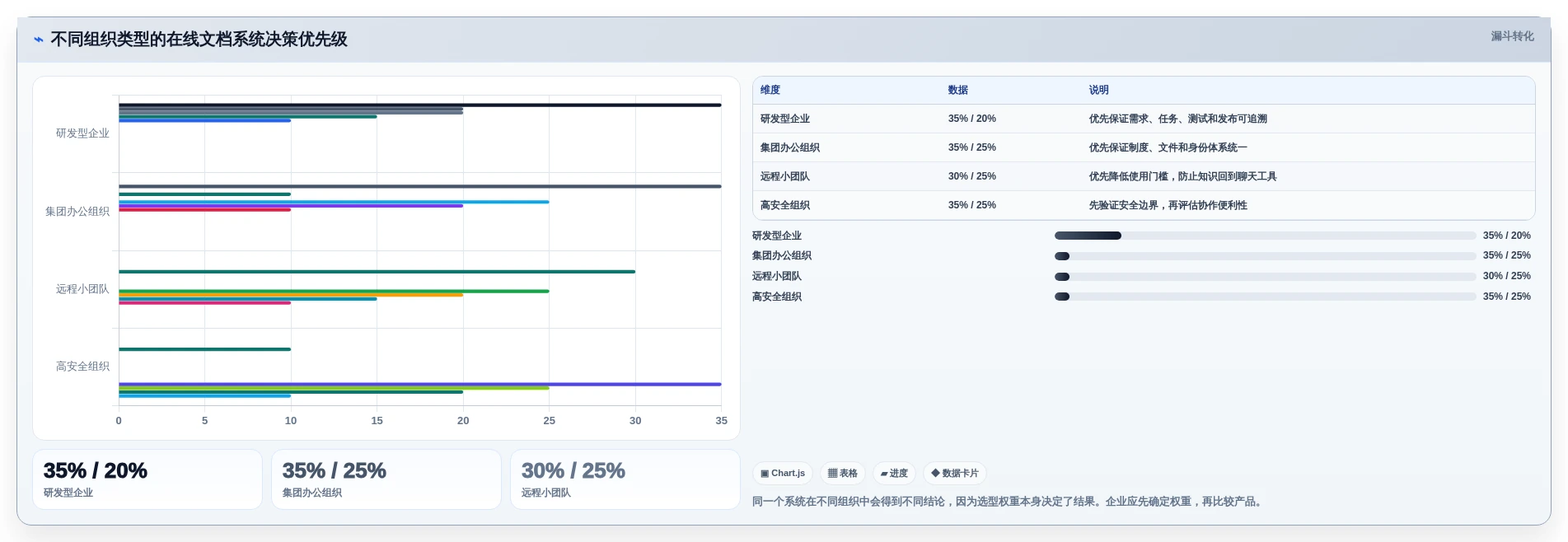This screenshot has width=1568, height=542.
Task: Click the 高安全组织 chart axis label
Action: (x=82, y=367)
